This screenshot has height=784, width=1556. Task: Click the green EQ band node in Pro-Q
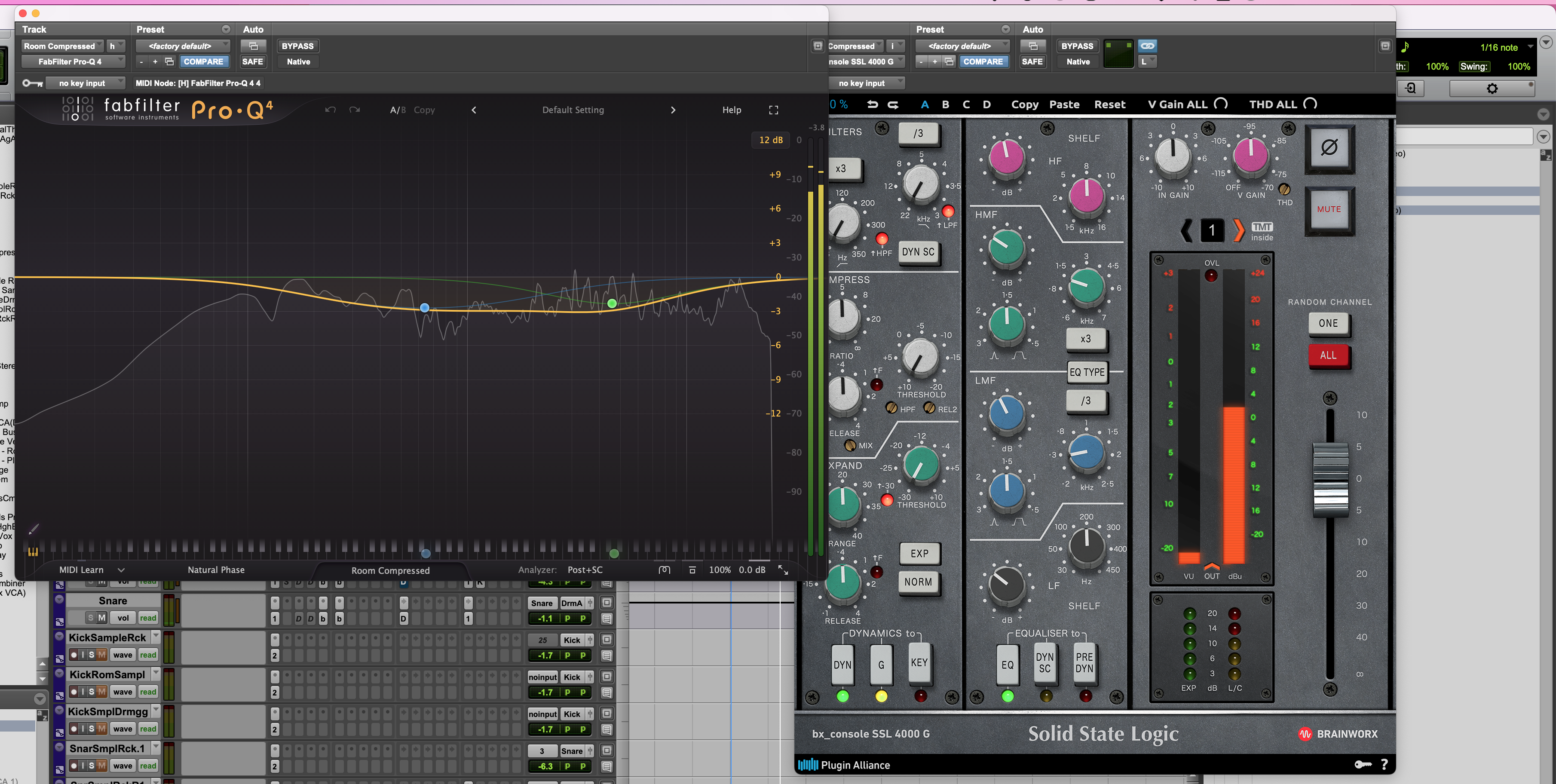(612, 303)
